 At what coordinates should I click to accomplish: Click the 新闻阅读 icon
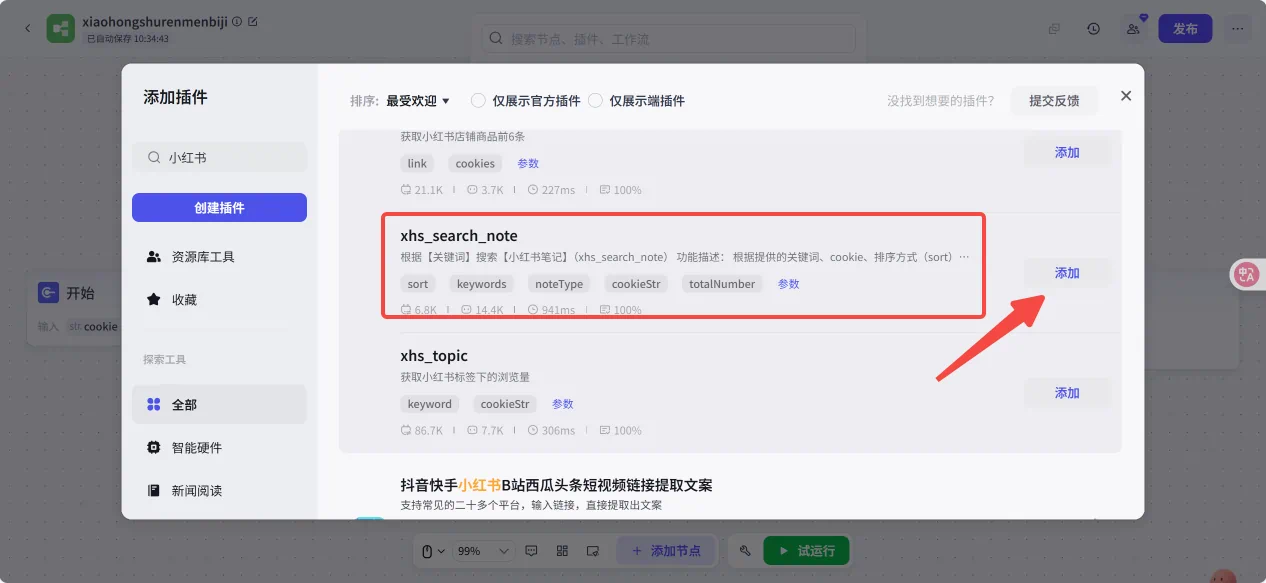point(154,491)
